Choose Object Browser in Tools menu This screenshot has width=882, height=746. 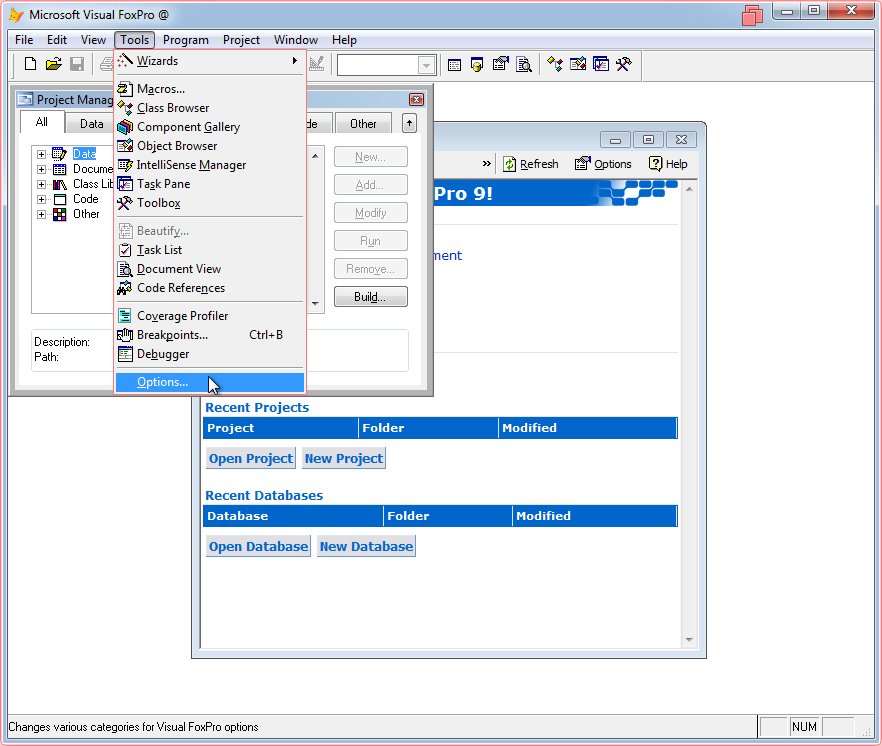pyautogui.click(x=210, y=146)
